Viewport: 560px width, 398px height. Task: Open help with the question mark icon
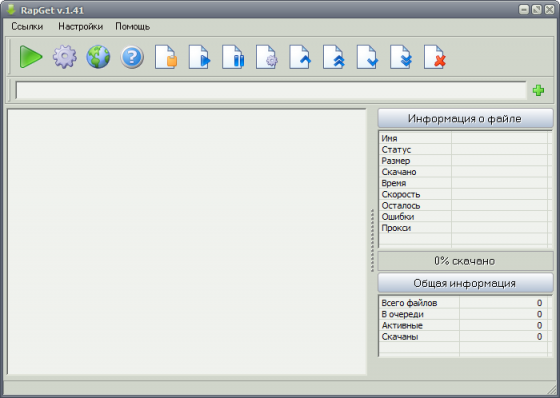coord(132,57)
